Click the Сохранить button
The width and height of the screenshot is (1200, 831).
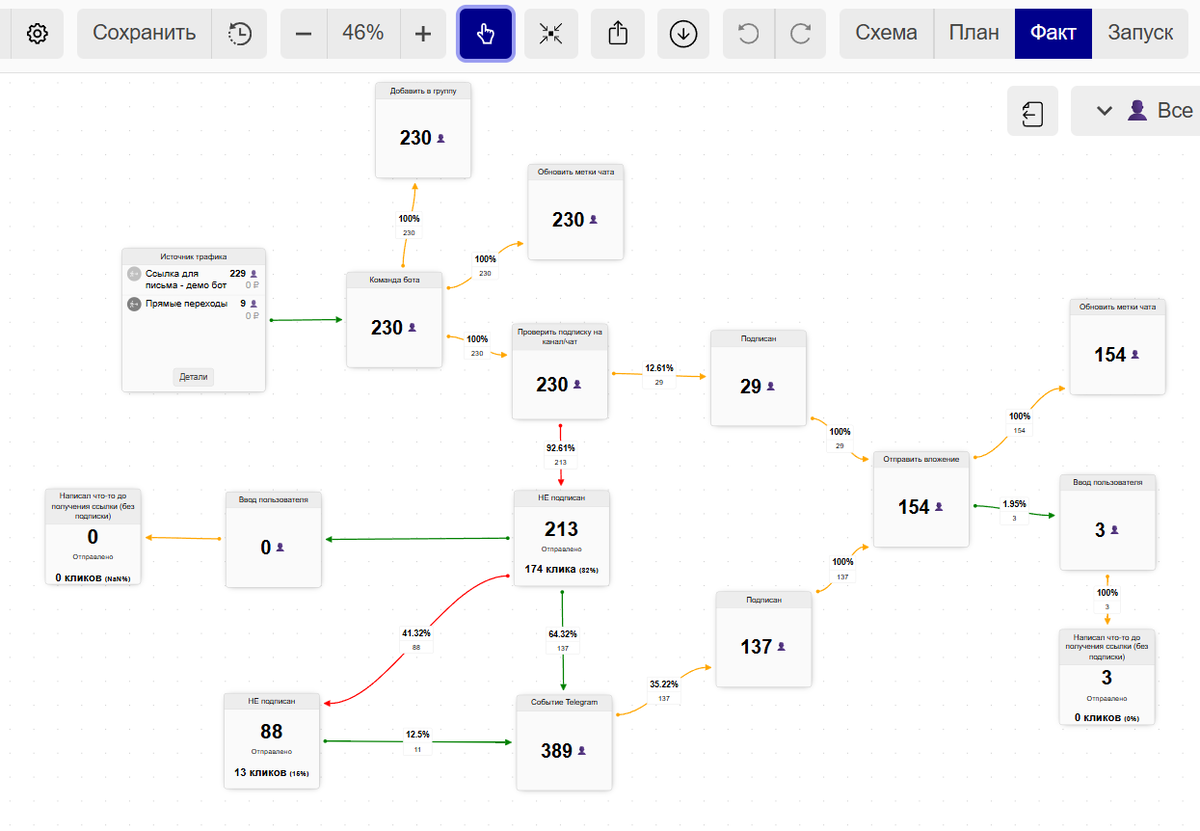click(x=144, y=33)
